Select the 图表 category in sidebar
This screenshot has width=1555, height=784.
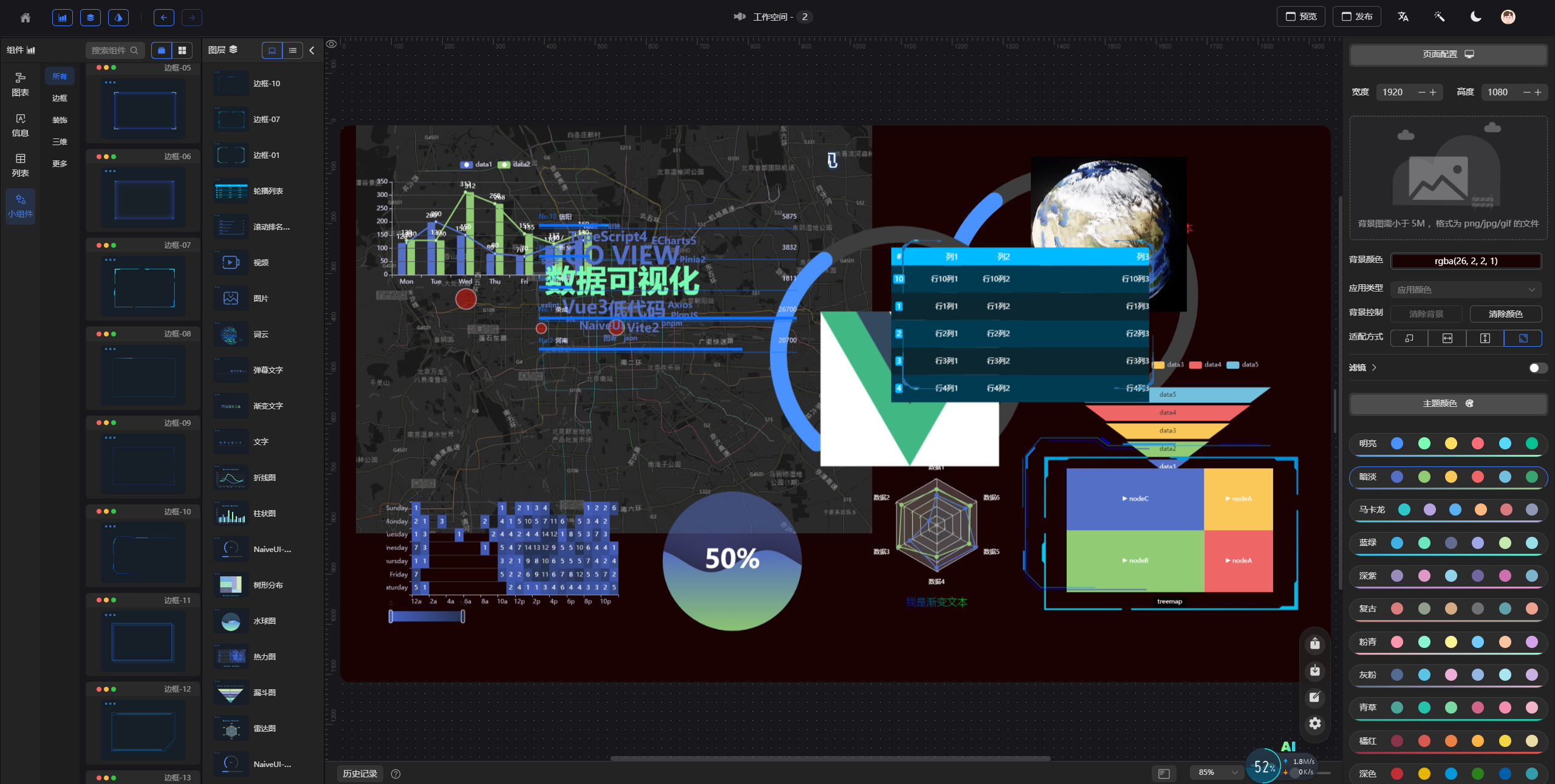click(x=20, y=84)
